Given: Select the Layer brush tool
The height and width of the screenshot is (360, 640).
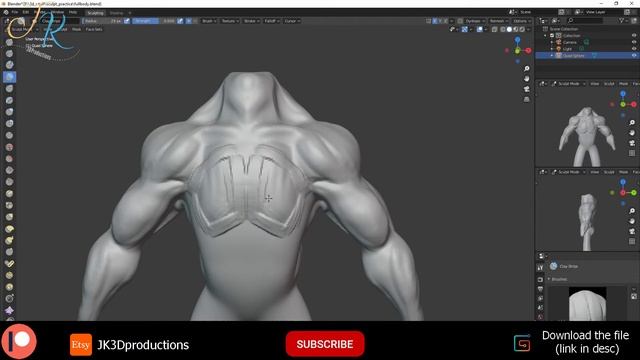Looking at the screenshot, I should coord(9,100).
